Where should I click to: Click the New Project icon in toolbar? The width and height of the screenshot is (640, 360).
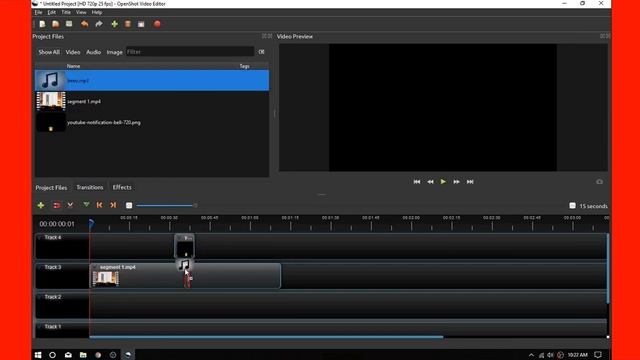click(x=42, y=24)
